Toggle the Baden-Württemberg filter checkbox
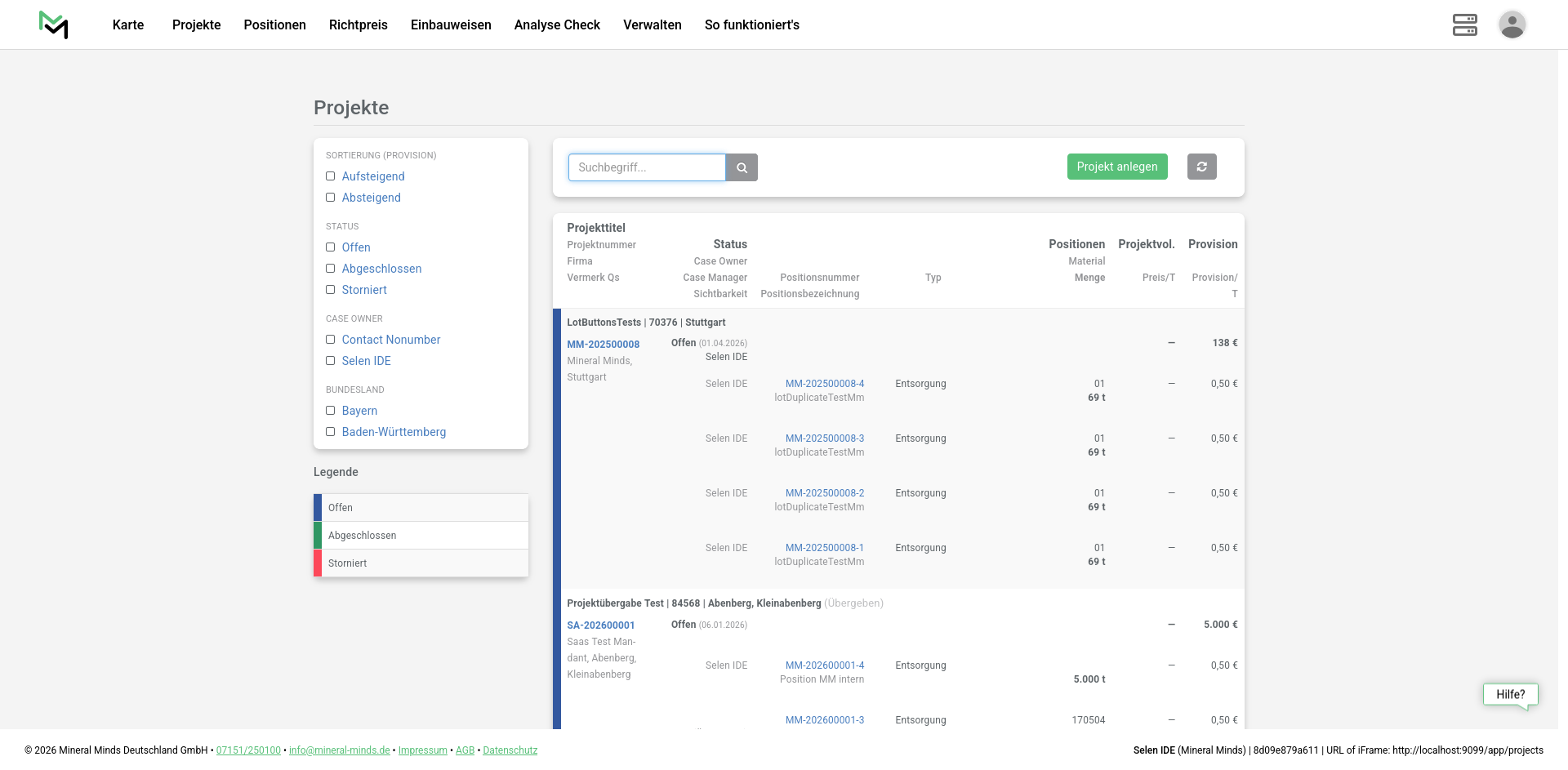Screen dimensions: 1568x770 (x=331, y=432)
